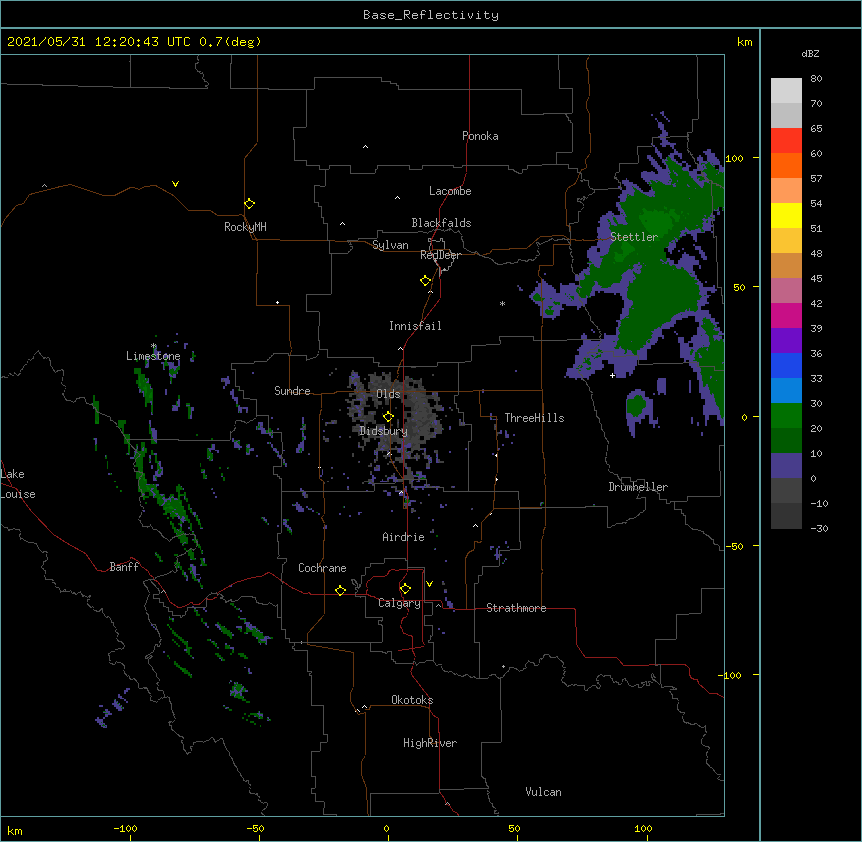Click the 80 value on the dBZ scale
The height and width of the screenshot is (842, 862).
(x=816, y=79)
